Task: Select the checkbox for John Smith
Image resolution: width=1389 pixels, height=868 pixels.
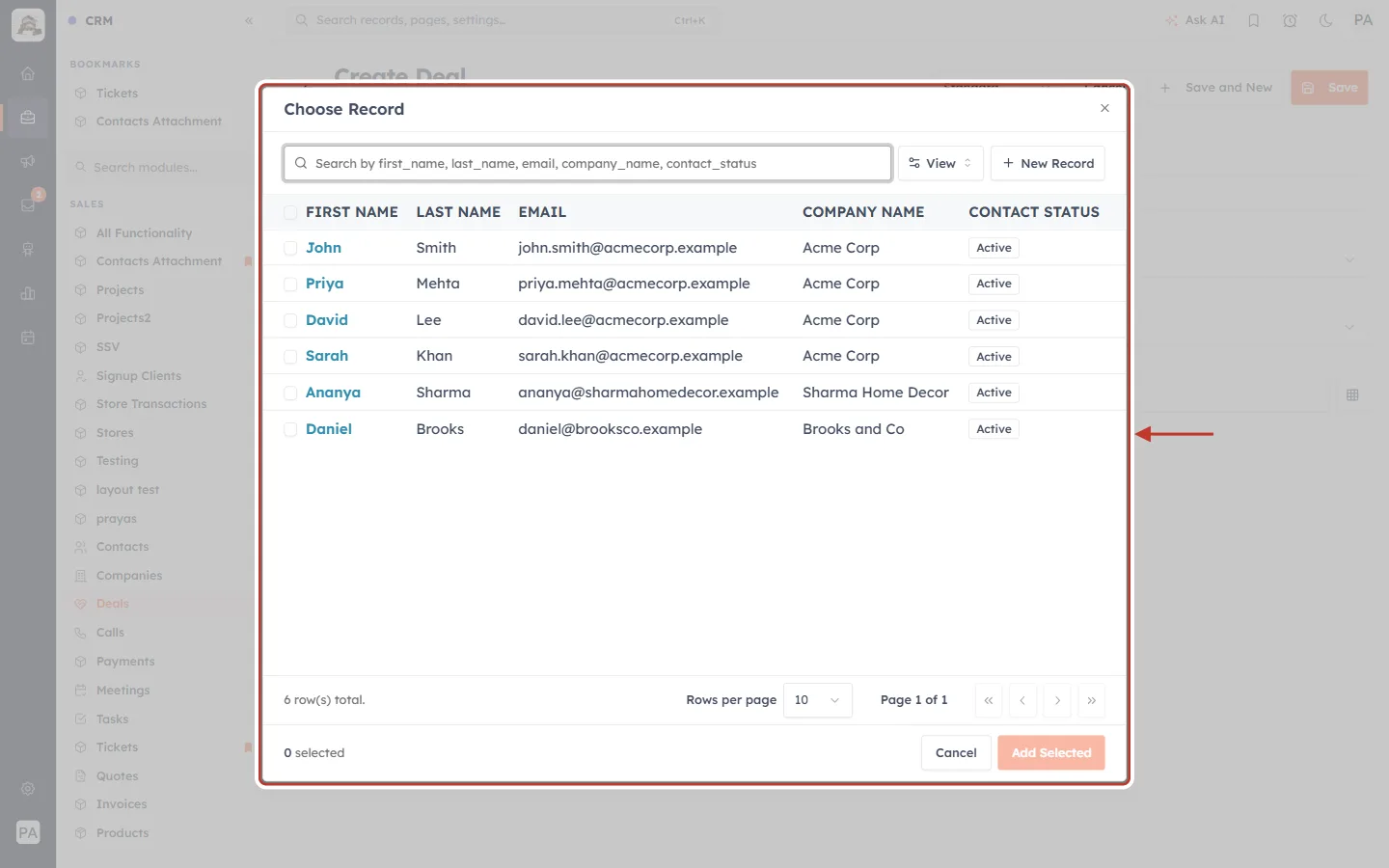Action: click(x=290, y=248)
